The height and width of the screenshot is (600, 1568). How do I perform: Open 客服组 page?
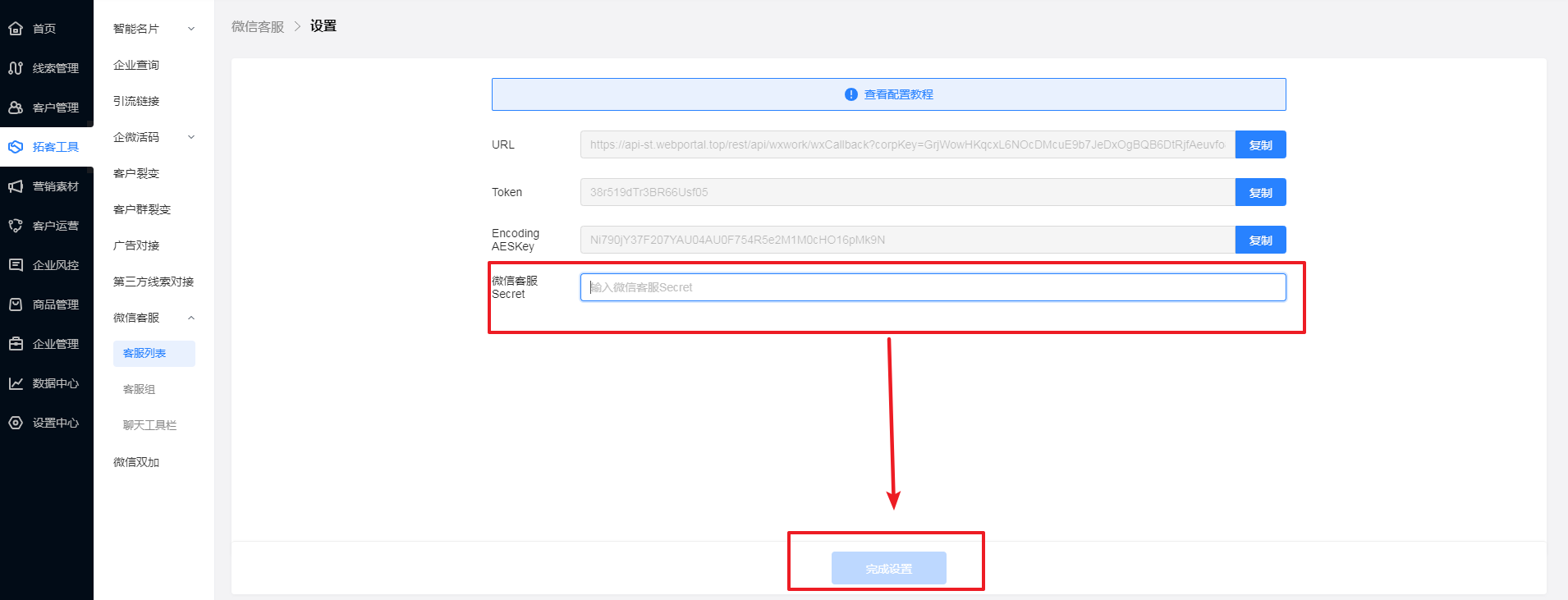pos(140,389)
